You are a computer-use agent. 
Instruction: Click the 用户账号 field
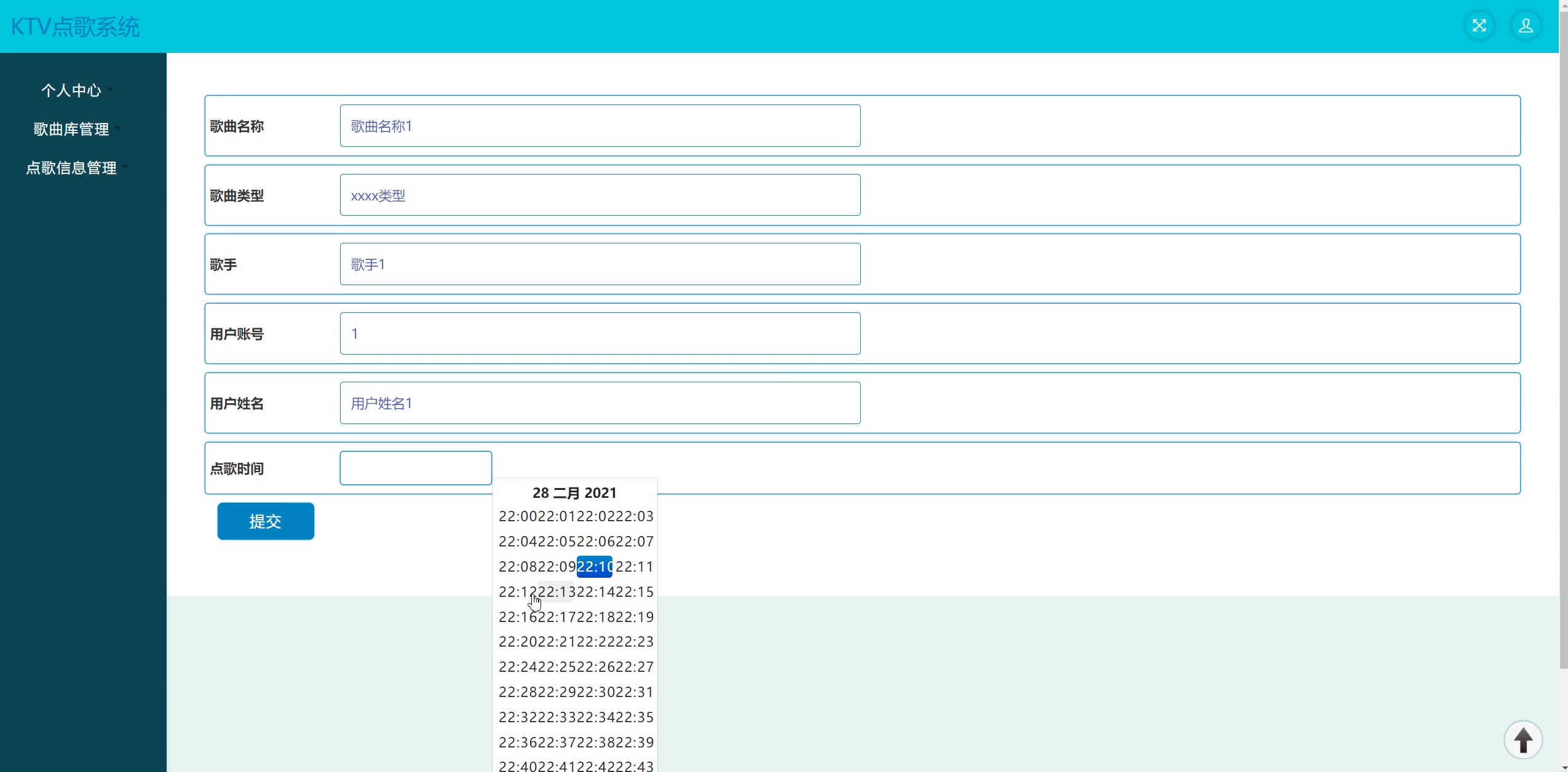600,334
